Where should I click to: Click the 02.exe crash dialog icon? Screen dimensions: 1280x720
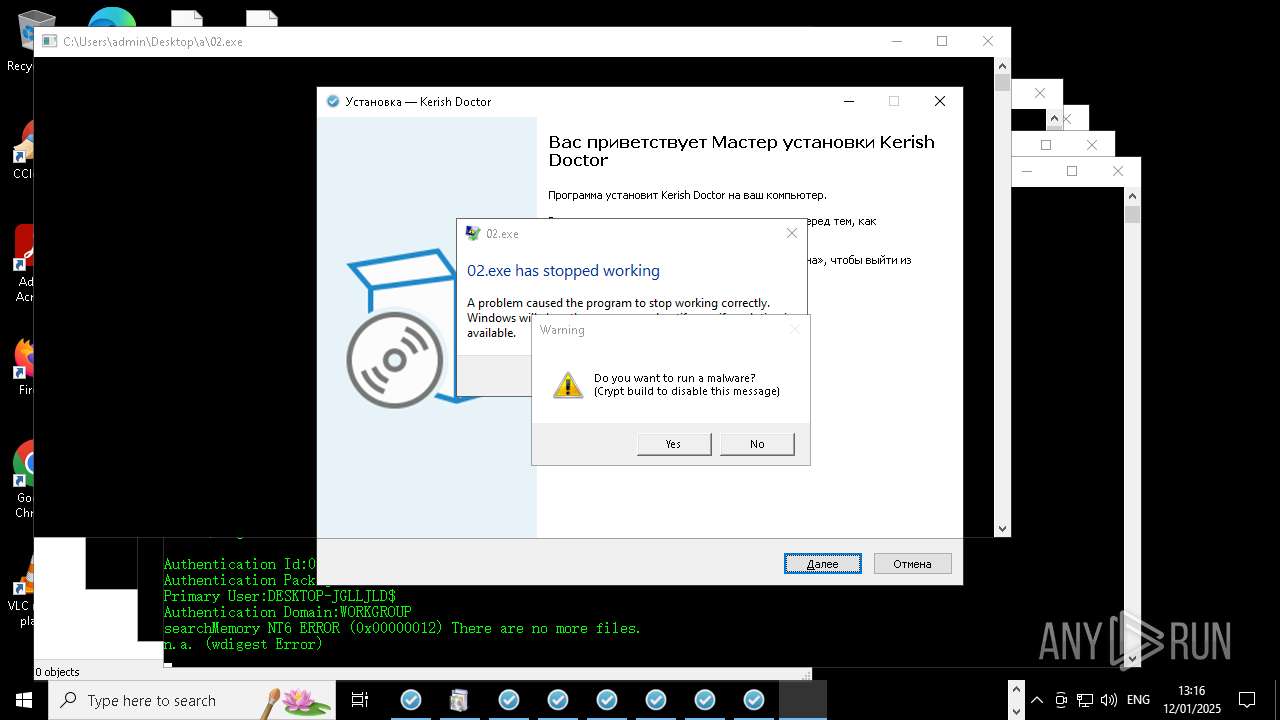coord(473,233)
